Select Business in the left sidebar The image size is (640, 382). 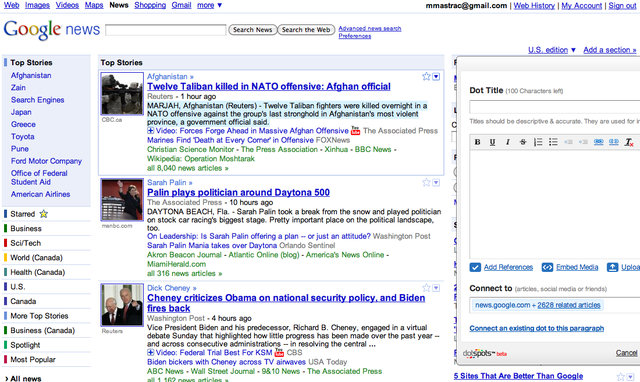(x=26, y=229)
